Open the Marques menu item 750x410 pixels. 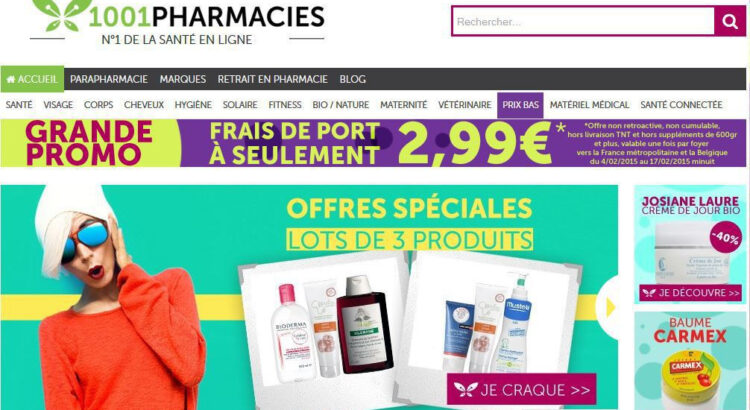(183, 79)
